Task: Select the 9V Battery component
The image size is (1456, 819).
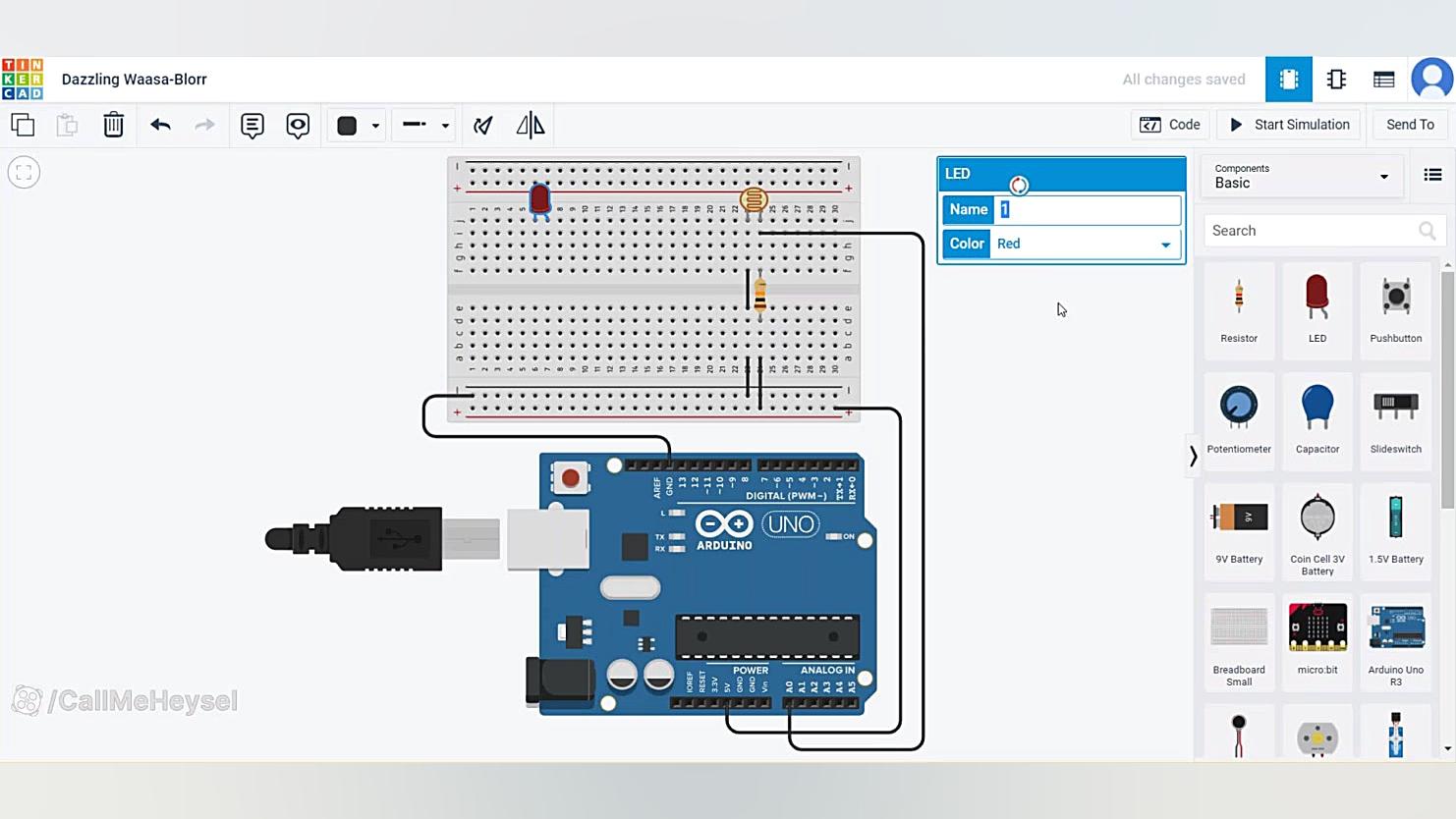Action: coord(1239,529)
